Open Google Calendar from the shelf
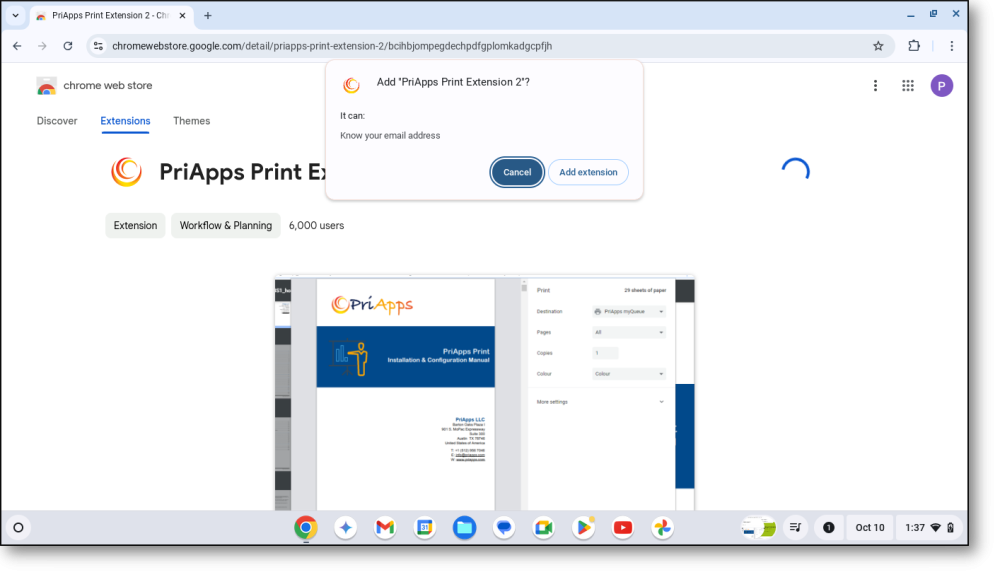The height and width of the screenshot is (577, 1000). click(425, 527)
